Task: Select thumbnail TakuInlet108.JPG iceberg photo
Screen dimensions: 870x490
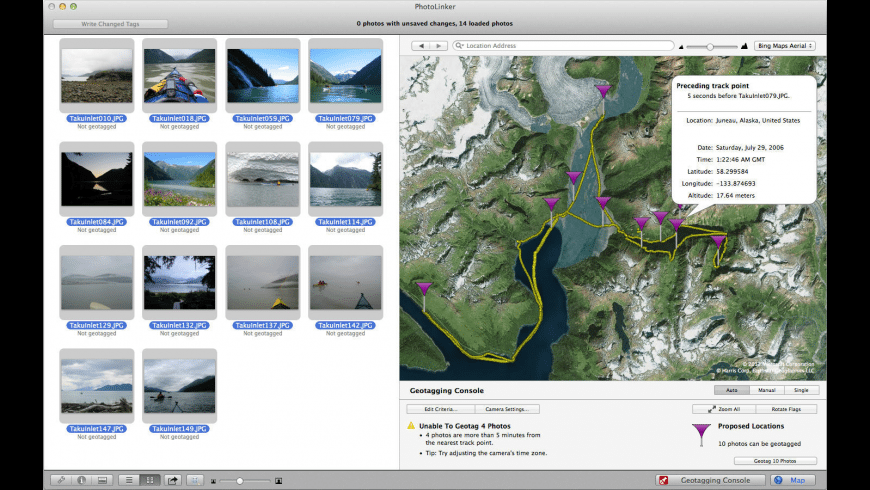Action: (x=263, y=179)
